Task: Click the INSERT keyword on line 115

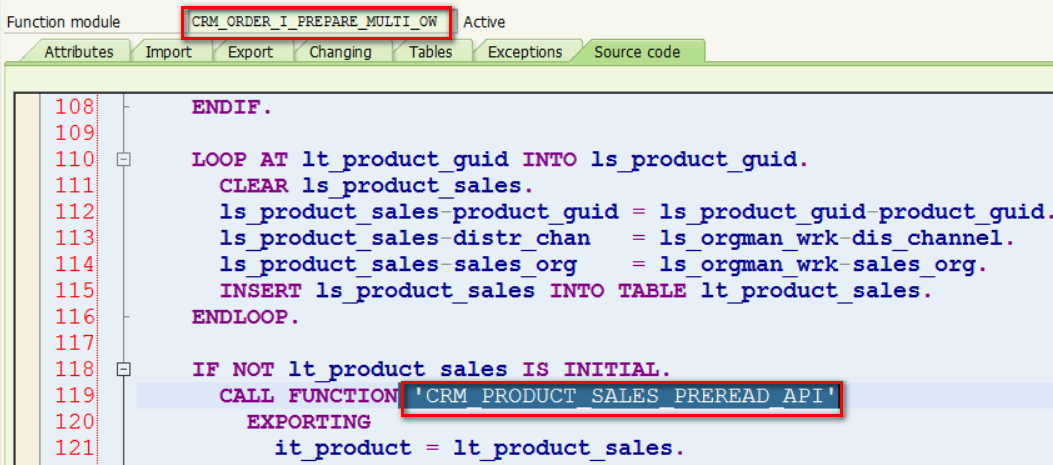Action: (261, 291)
